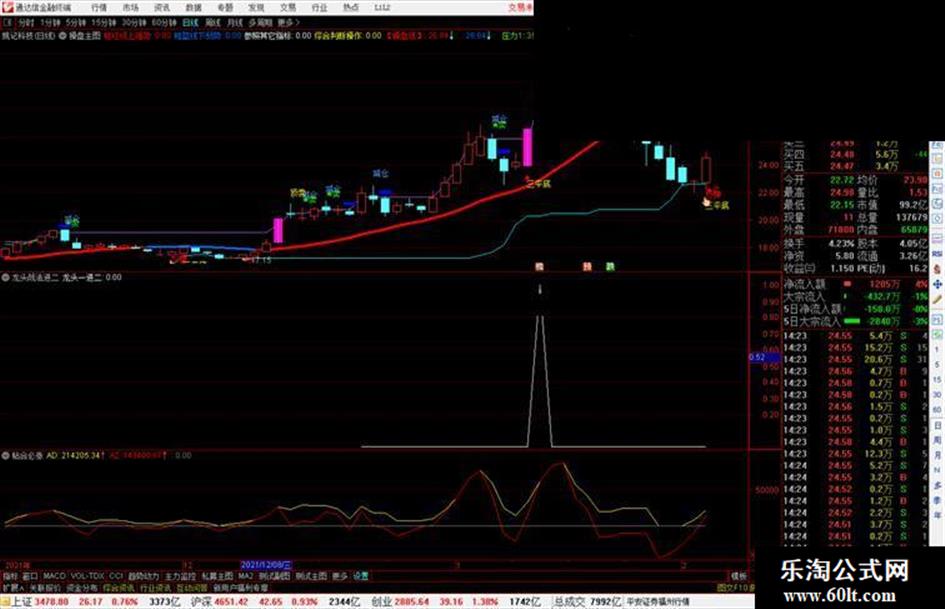The width and height of the screenshot is (945, 609).
Task: Open the 发现 menu
Action: [256, 8]
